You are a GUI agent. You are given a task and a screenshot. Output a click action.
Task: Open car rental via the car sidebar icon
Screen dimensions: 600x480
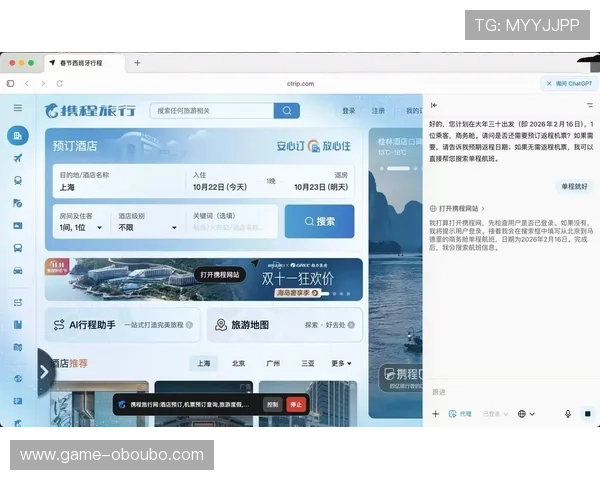(18, 271)
